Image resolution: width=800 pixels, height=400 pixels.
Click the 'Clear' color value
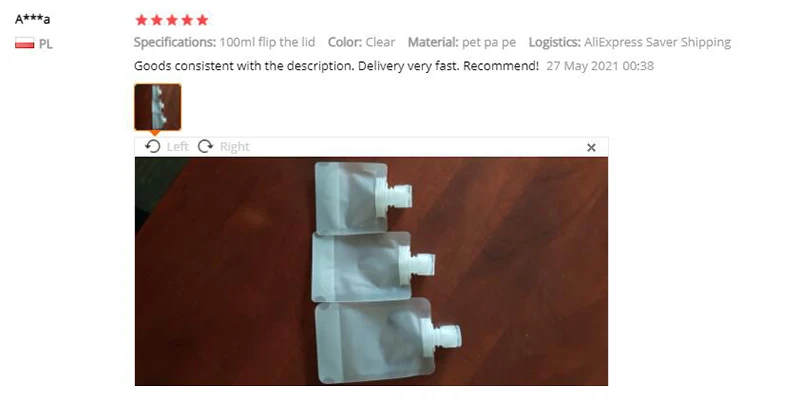pos(380,42)
